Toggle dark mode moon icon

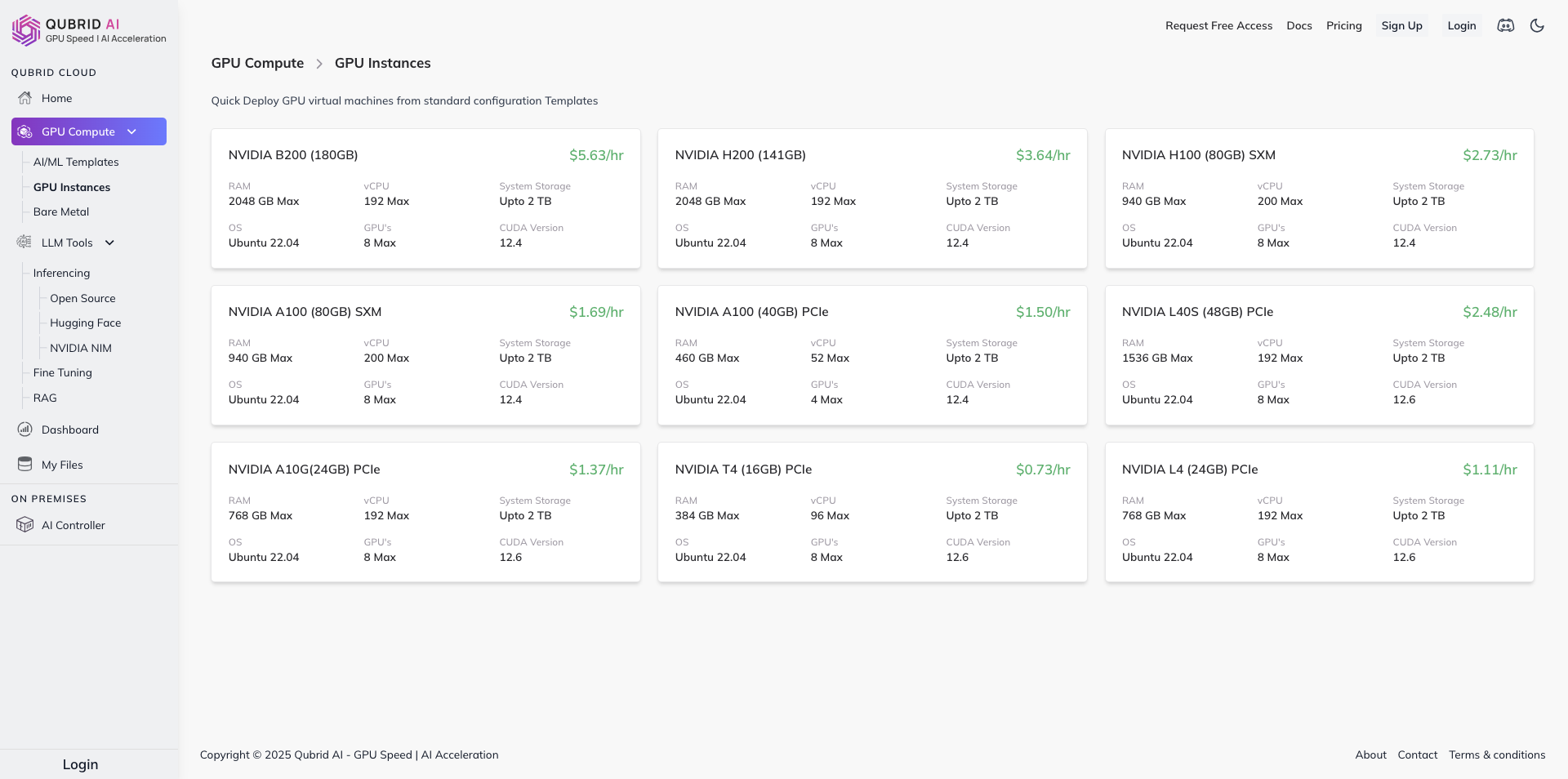pyautogui.click(x=1537, y=25)
